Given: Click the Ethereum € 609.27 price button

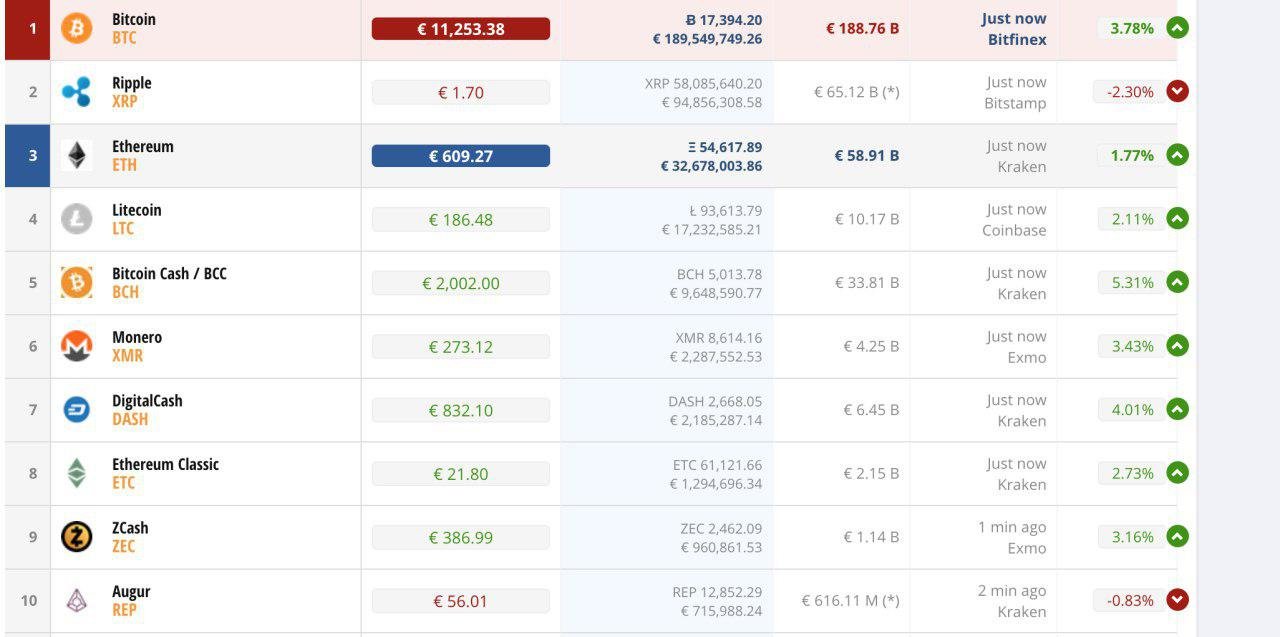Looking at the screenshot, I should 461,156.
